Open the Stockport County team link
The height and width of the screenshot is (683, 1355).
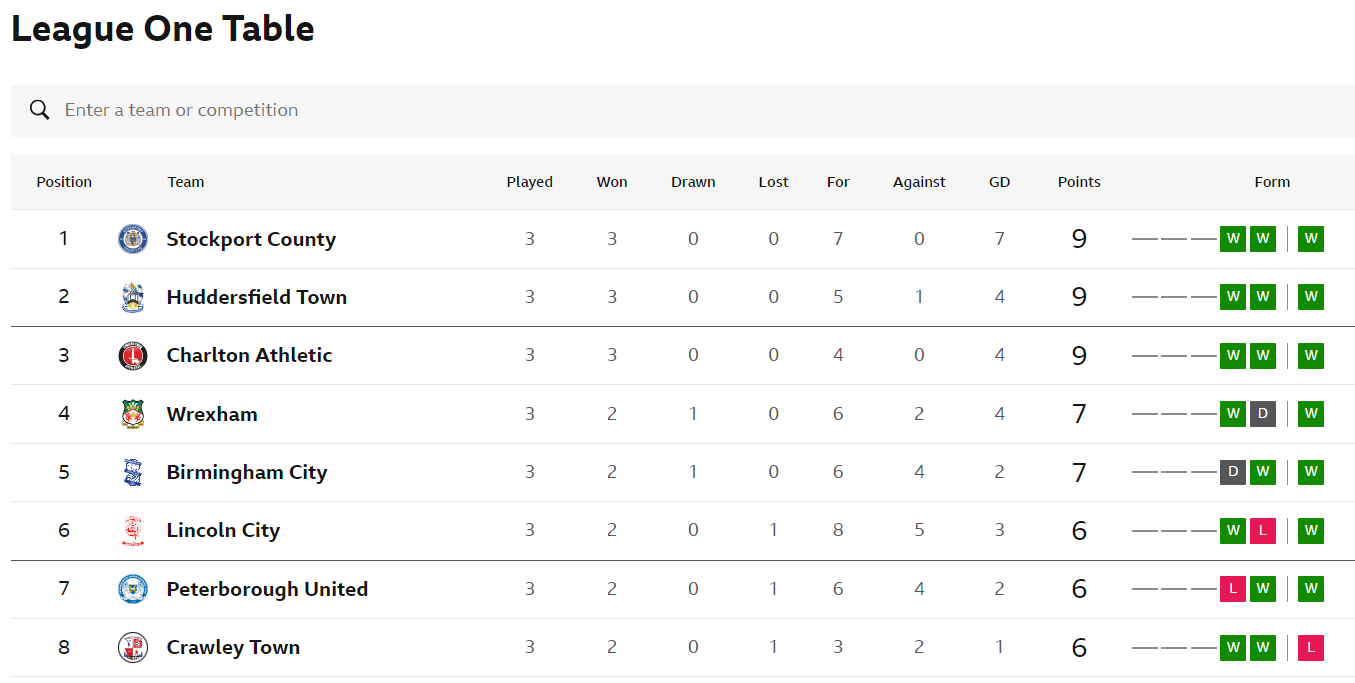click(x=251, y=239)
